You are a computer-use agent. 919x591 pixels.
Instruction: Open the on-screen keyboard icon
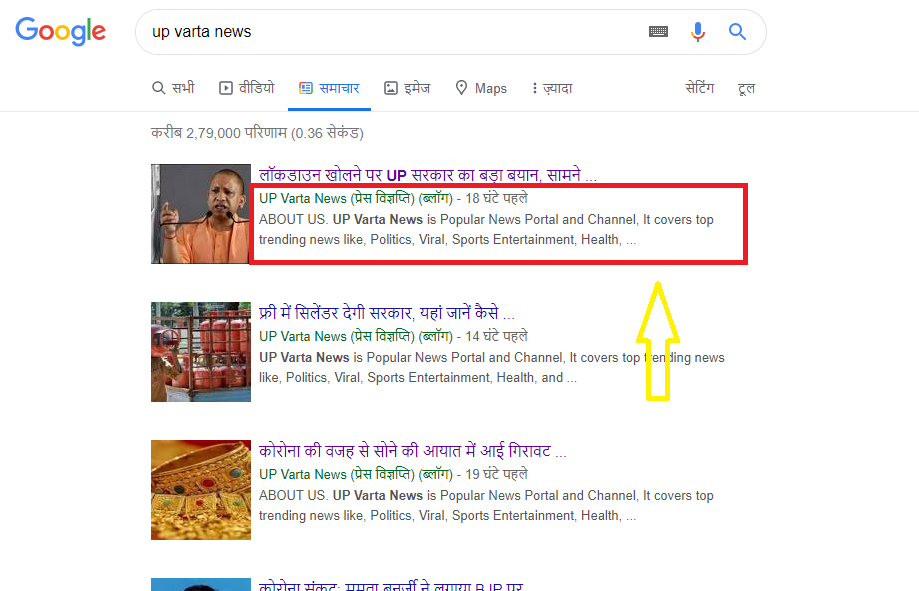(x=658, y=32)
